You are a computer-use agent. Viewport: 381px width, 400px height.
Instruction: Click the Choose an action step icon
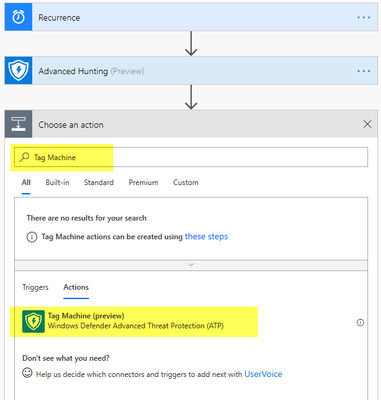point(18,124)
